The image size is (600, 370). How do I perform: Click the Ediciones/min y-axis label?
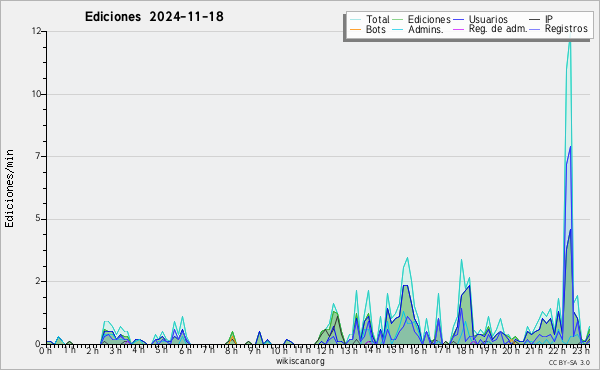[x=9, y=188]
